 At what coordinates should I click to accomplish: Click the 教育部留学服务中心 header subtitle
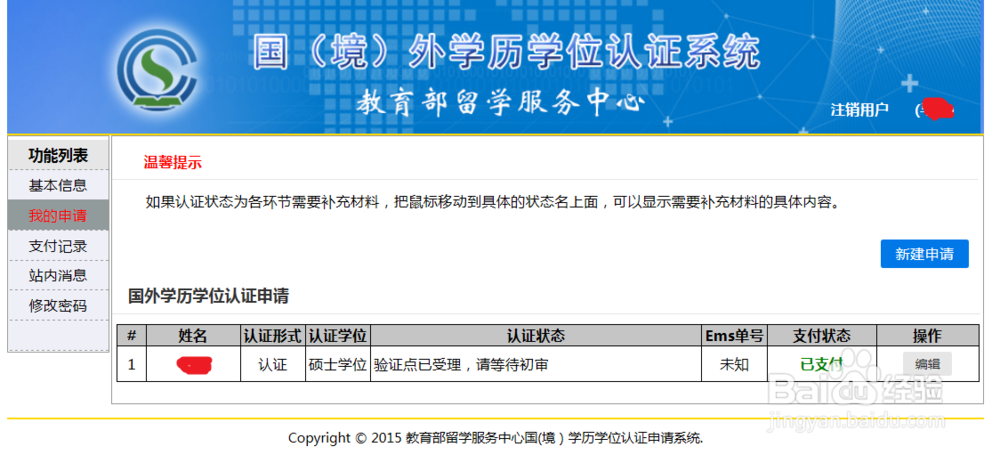click(x=500, y=104)
